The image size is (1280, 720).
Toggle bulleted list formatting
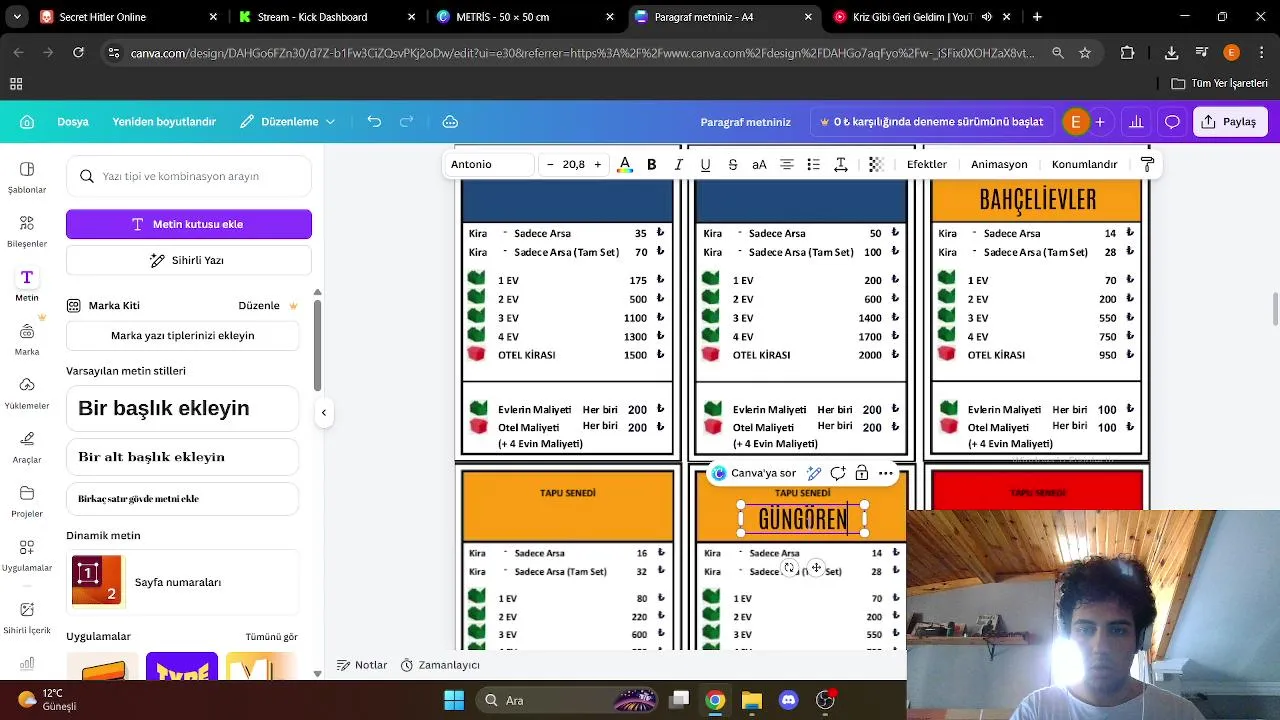[814, 164]
